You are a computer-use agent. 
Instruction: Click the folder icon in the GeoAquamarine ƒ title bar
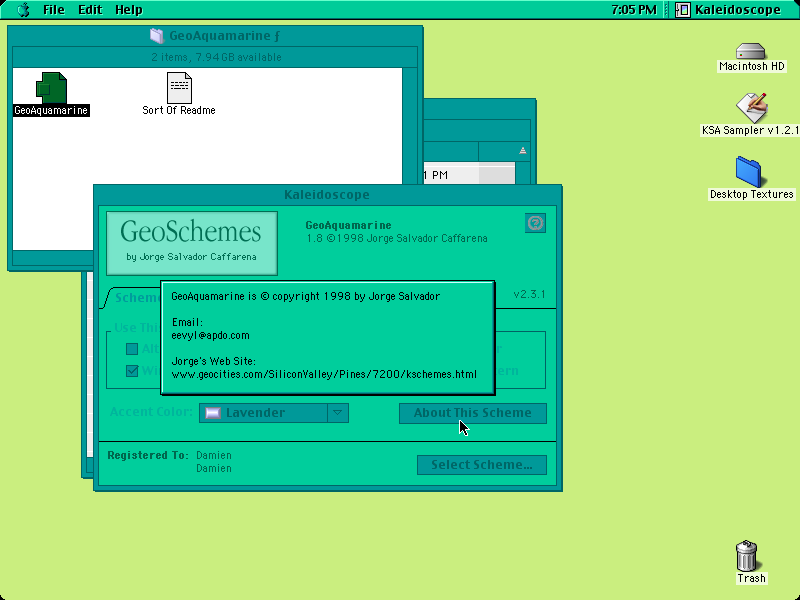[157, 36]
